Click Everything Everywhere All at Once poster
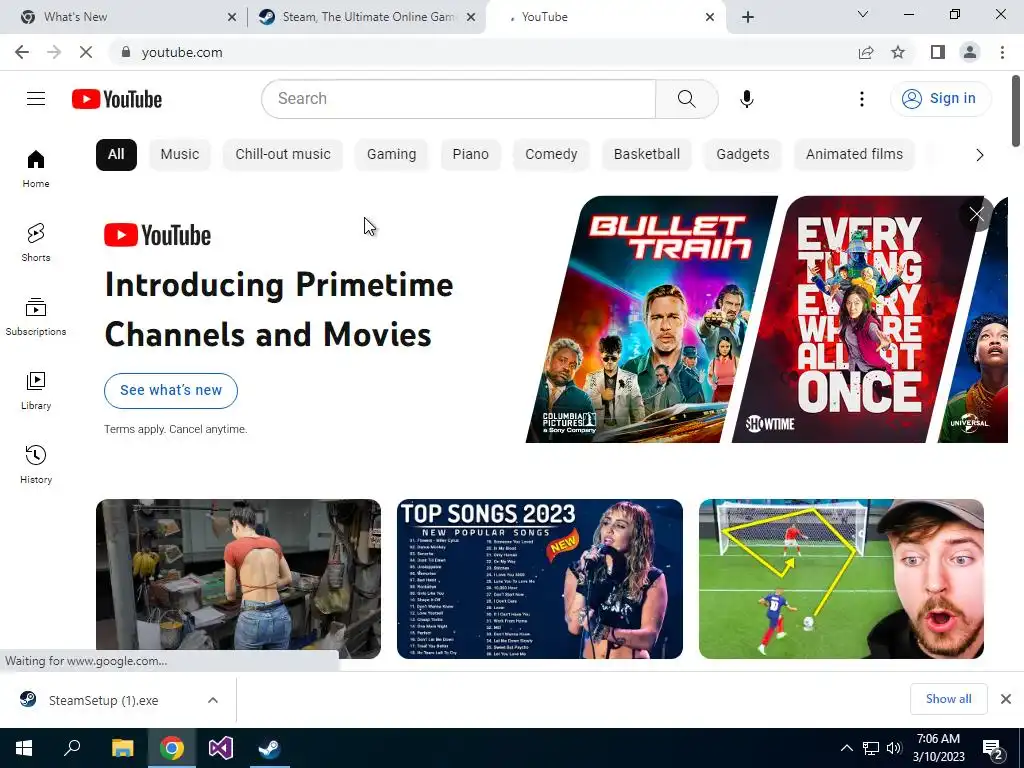This screenshot has height=768, width=1024. [859, 319]
